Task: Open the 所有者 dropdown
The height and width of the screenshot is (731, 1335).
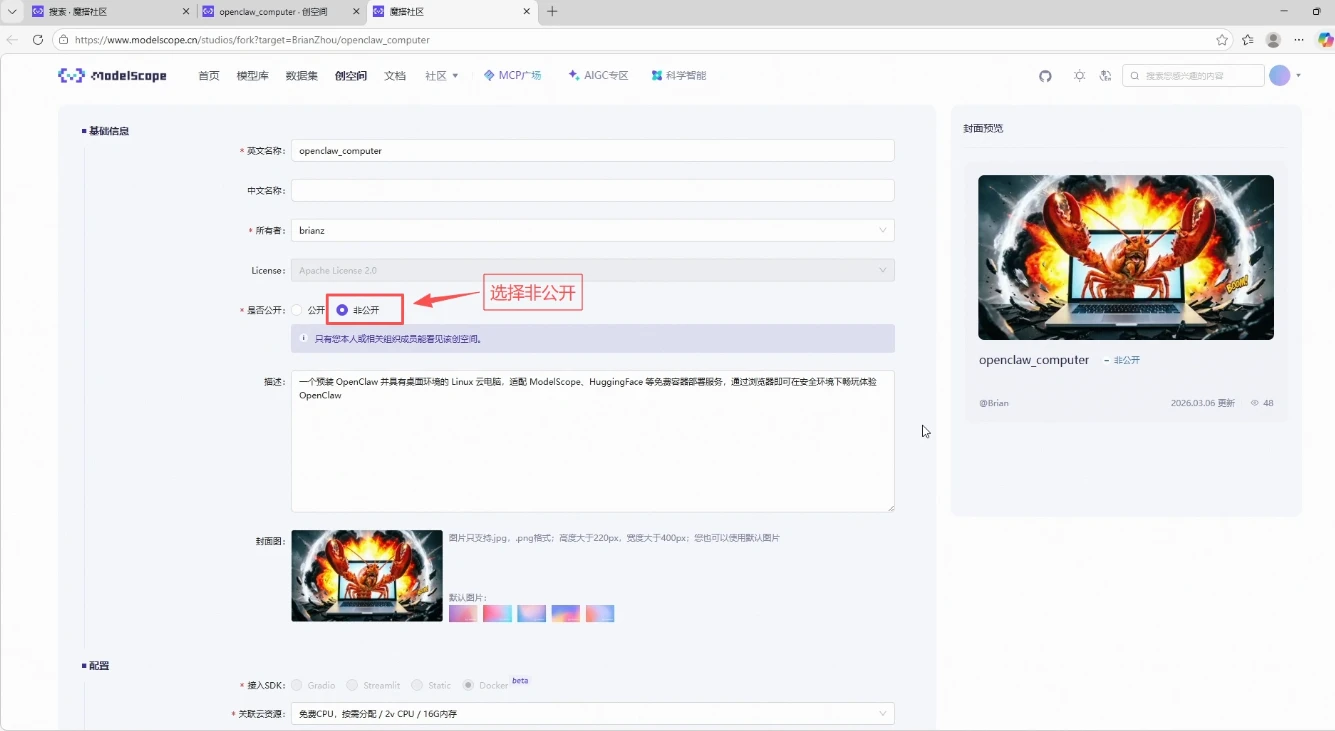Action: coord(590,230)
